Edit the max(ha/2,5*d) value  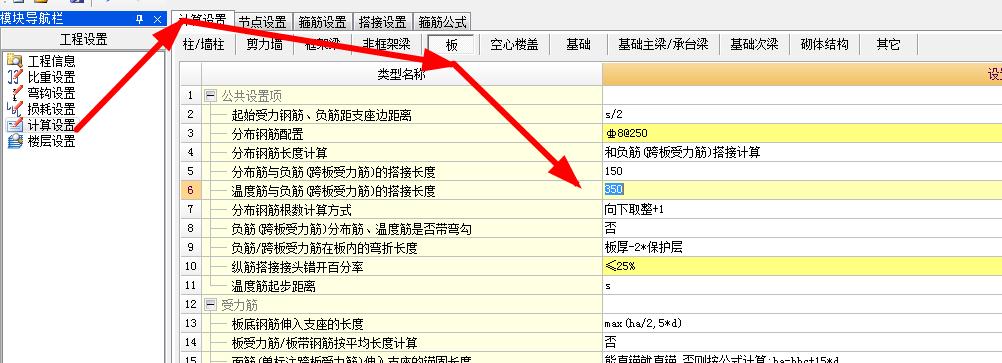coord(802,323)
